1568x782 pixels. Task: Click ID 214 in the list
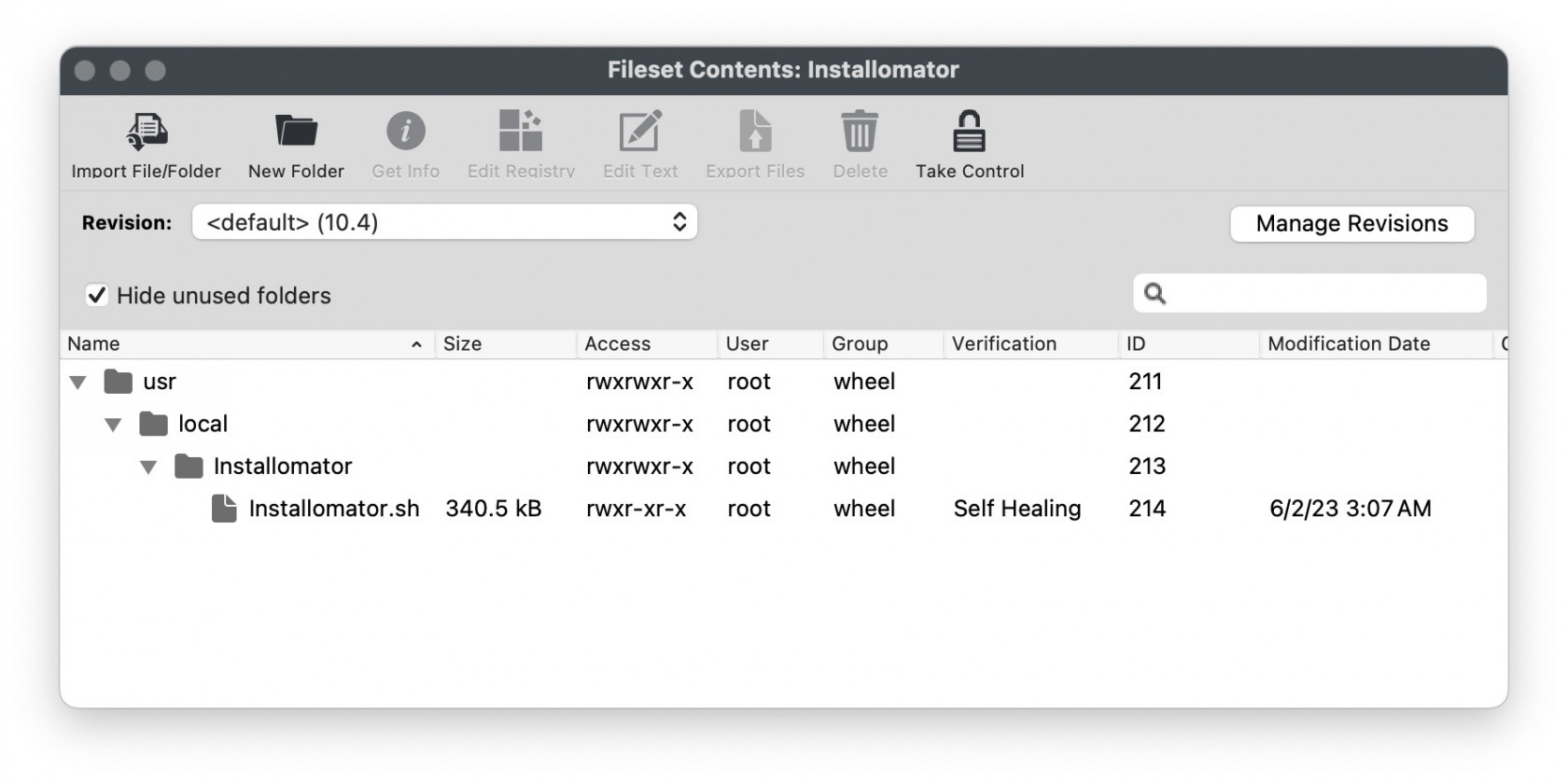pyautogui.click(x=1147, y=509)
